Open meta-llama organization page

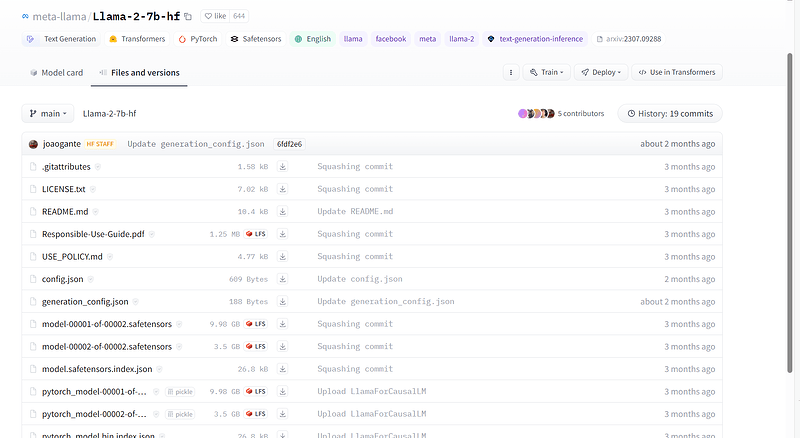[59, 16]
